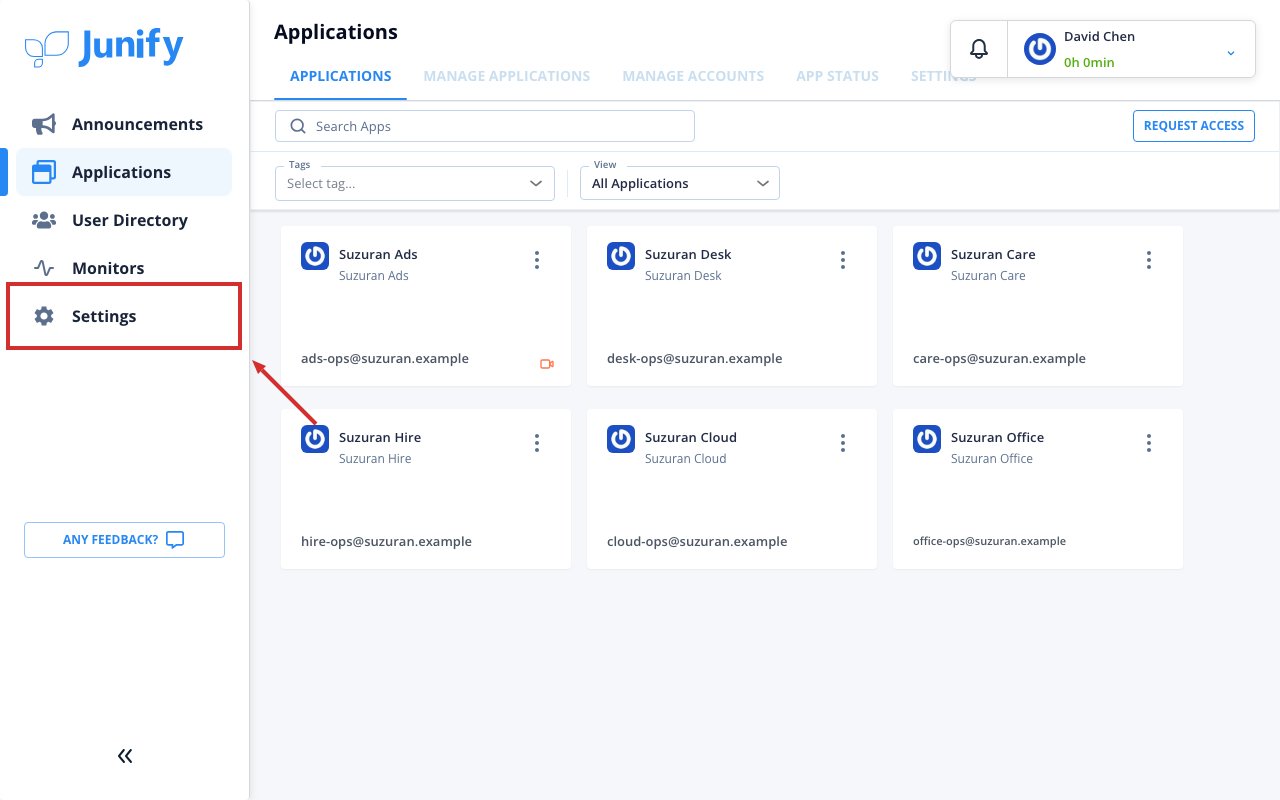Open notifications bell

pos(979,49)
